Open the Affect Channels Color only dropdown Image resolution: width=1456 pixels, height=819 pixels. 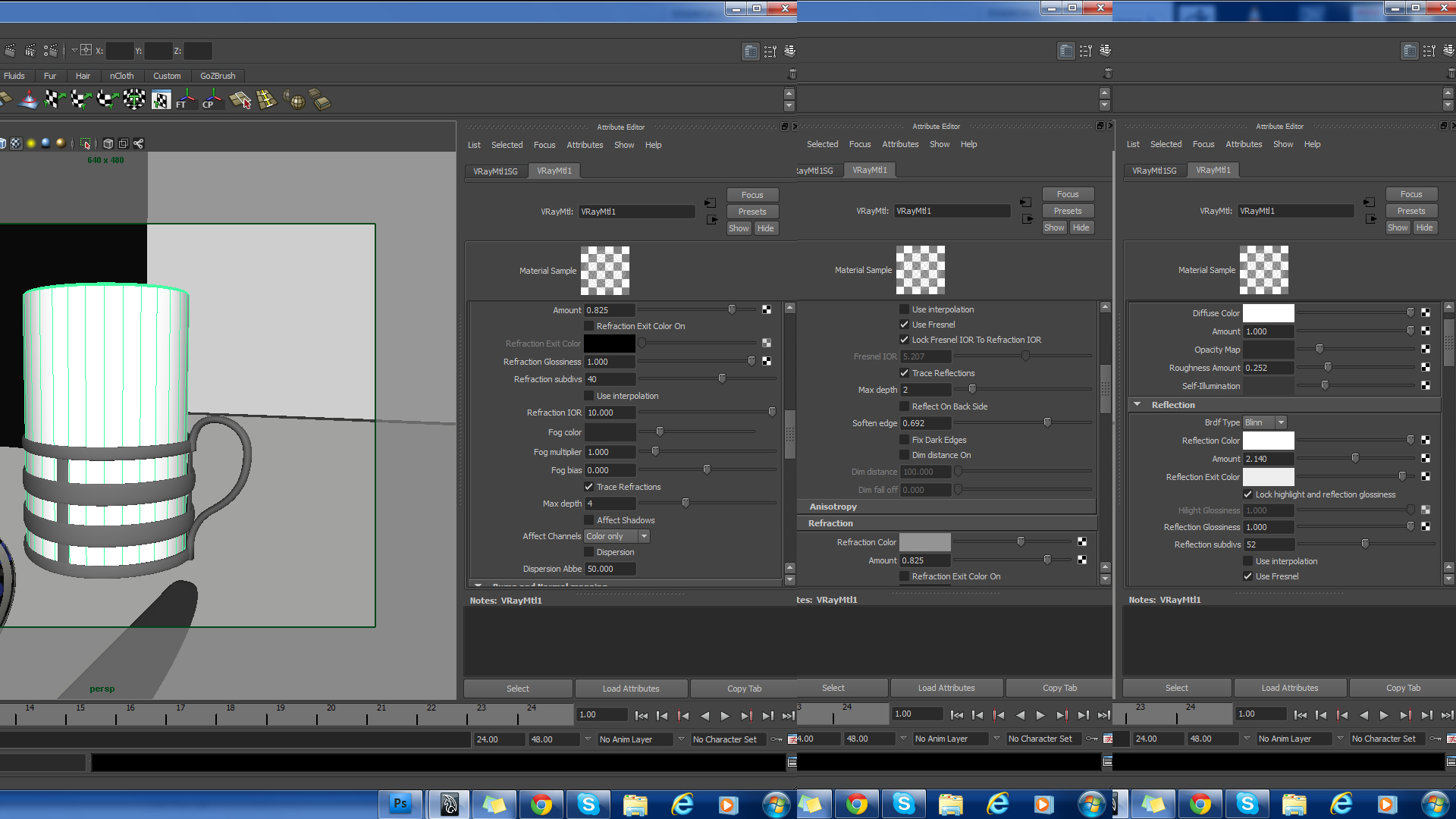pos(617,536)
